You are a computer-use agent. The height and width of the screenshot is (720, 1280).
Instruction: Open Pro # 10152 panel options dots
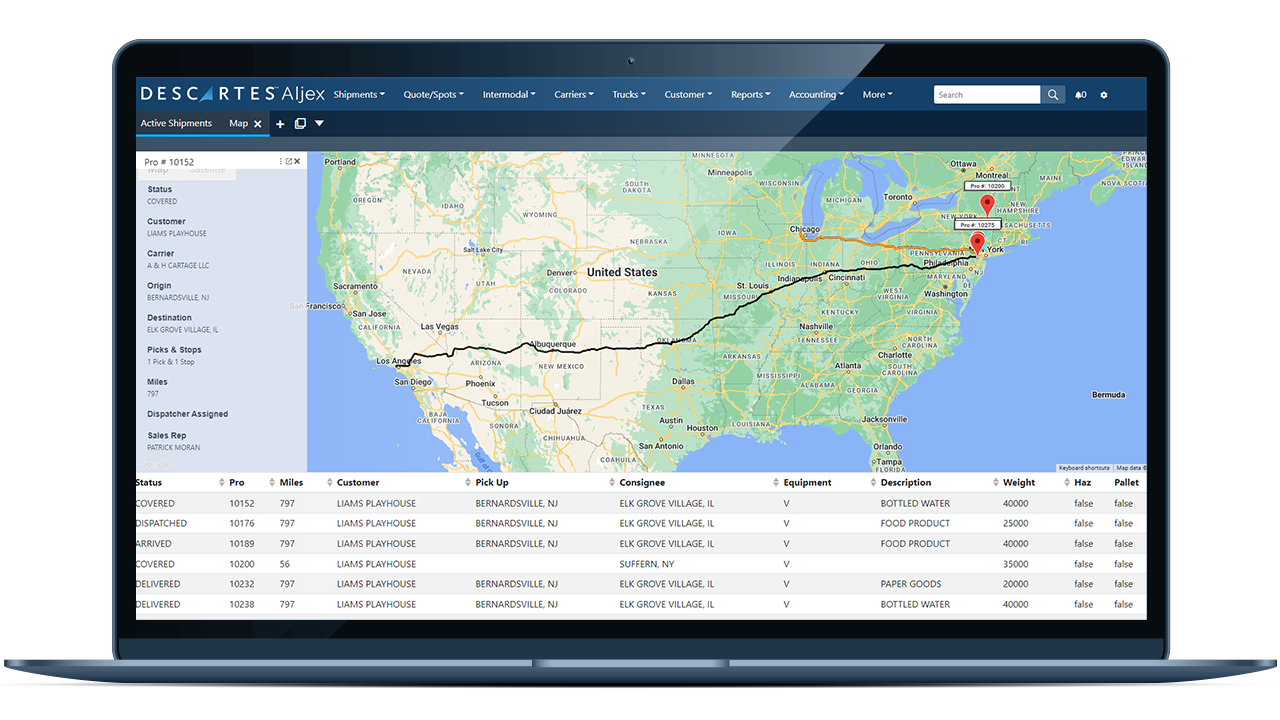[x=280, y=161]
